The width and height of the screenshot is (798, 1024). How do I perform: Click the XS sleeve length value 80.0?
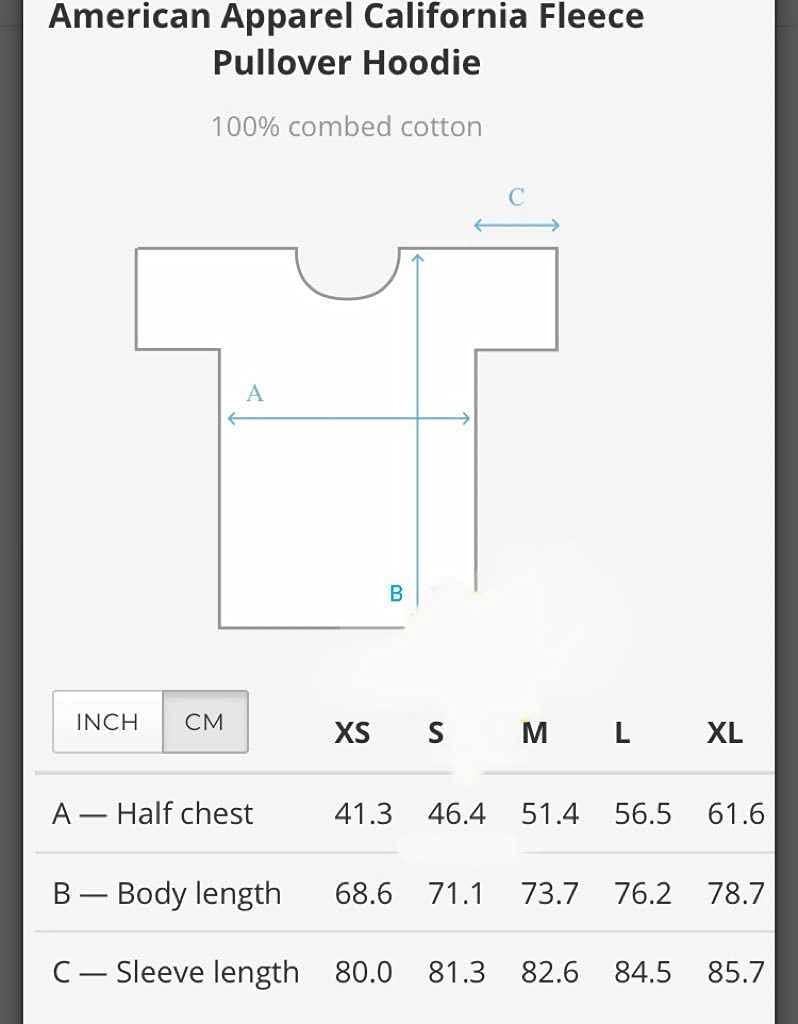click(x=364, y=972)
